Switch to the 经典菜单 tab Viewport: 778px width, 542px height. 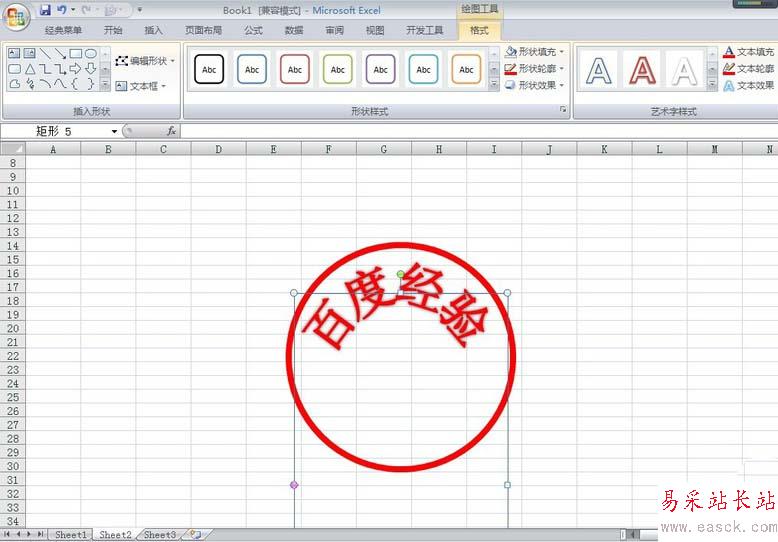(x=63, y=30)
